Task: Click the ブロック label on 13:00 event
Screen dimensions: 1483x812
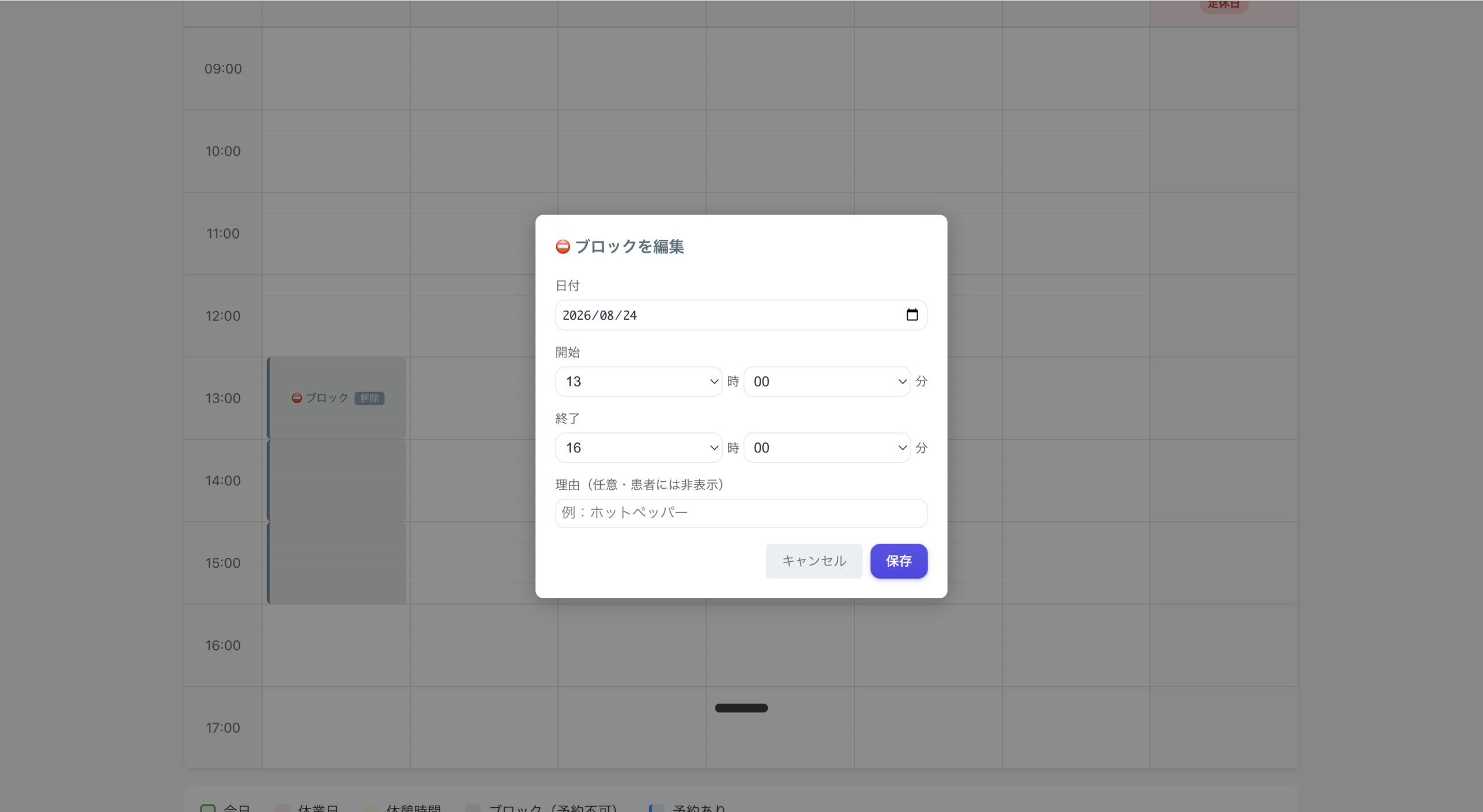Action: coord(327,398)
